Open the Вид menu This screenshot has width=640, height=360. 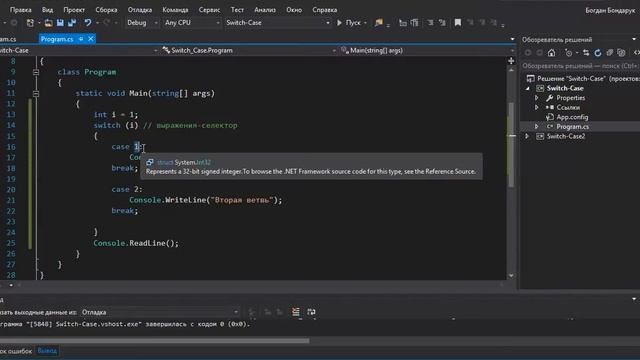[47, 10]
